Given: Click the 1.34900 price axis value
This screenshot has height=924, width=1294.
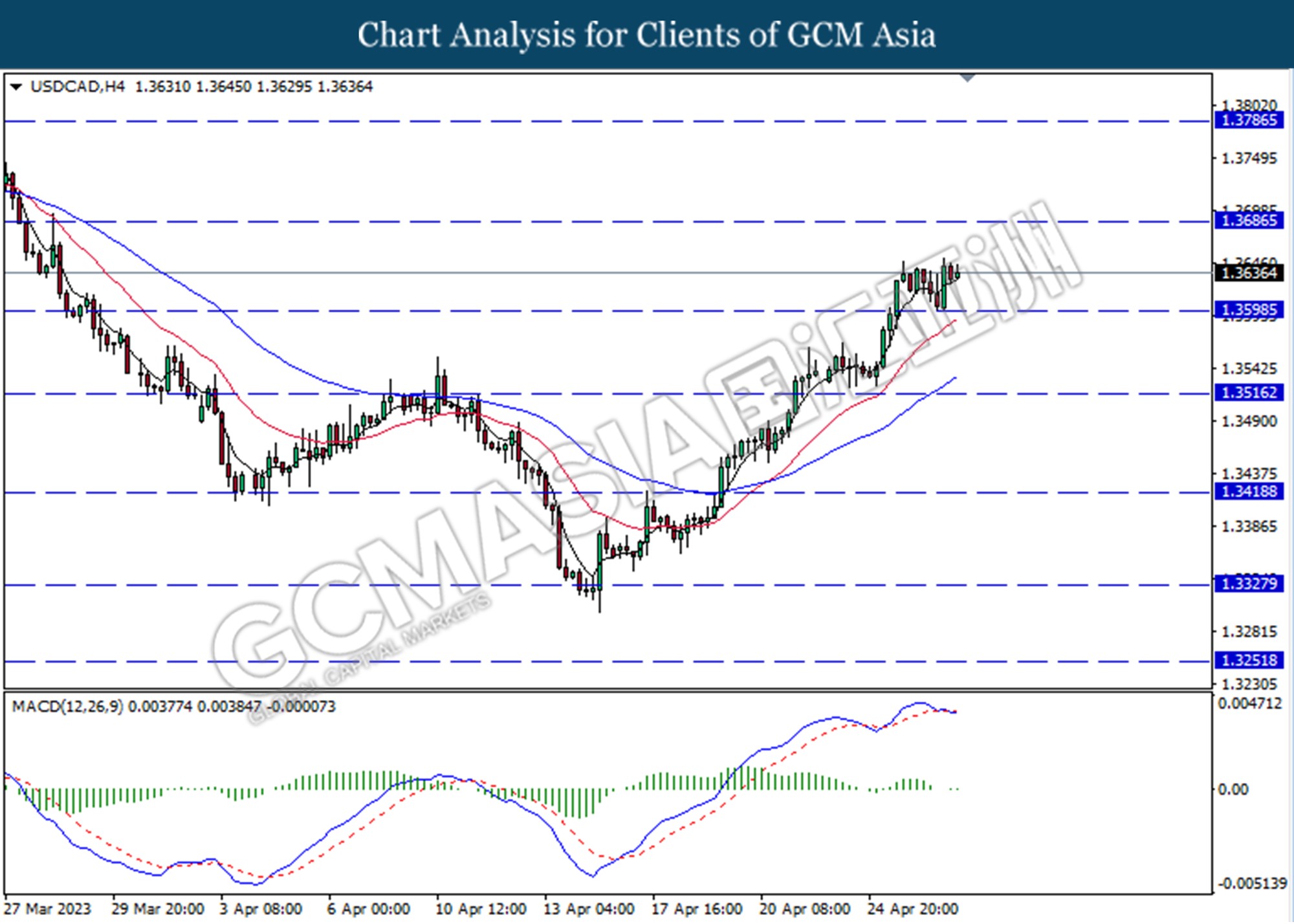Looking at the screenshot, I should [1249, 421].
